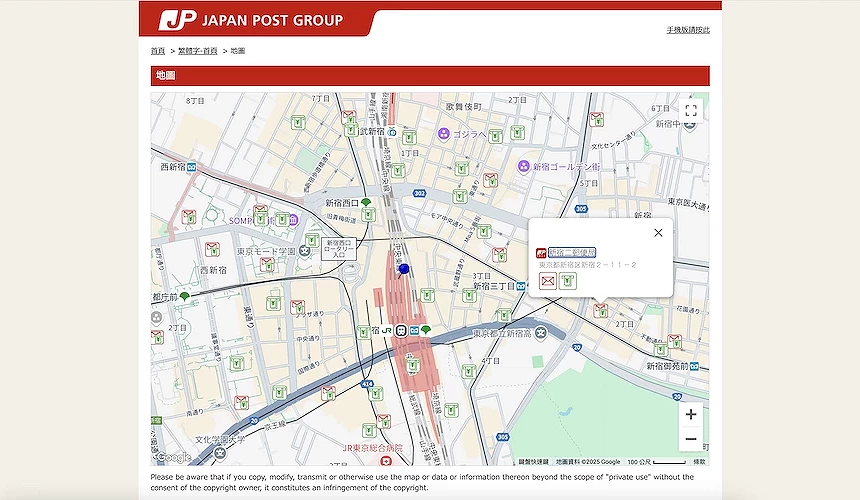Click the 文化学園大学 school marker
The image size is (860, 500).
(x=220, y=452)
